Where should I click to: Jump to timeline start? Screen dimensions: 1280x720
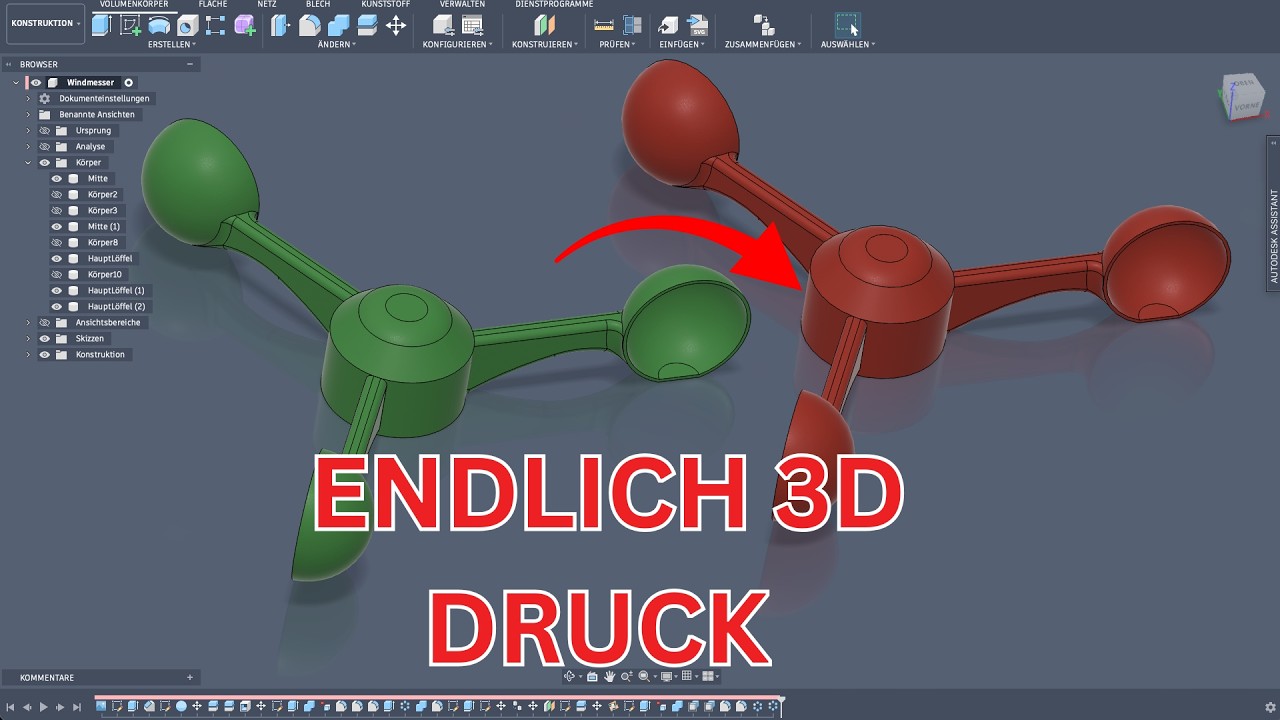click(10, 707)
